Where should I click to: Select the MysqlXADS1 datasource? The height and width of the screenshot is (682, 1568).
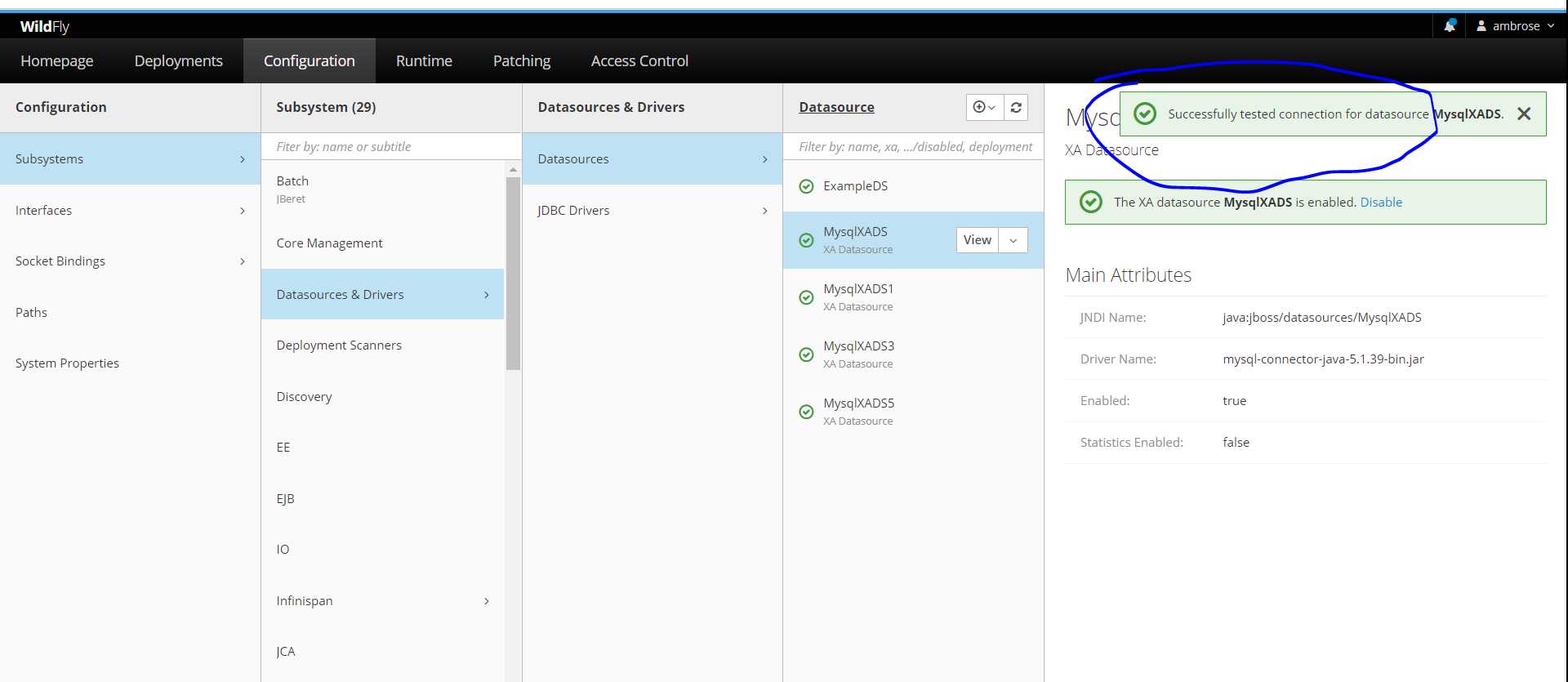[913, 297]
